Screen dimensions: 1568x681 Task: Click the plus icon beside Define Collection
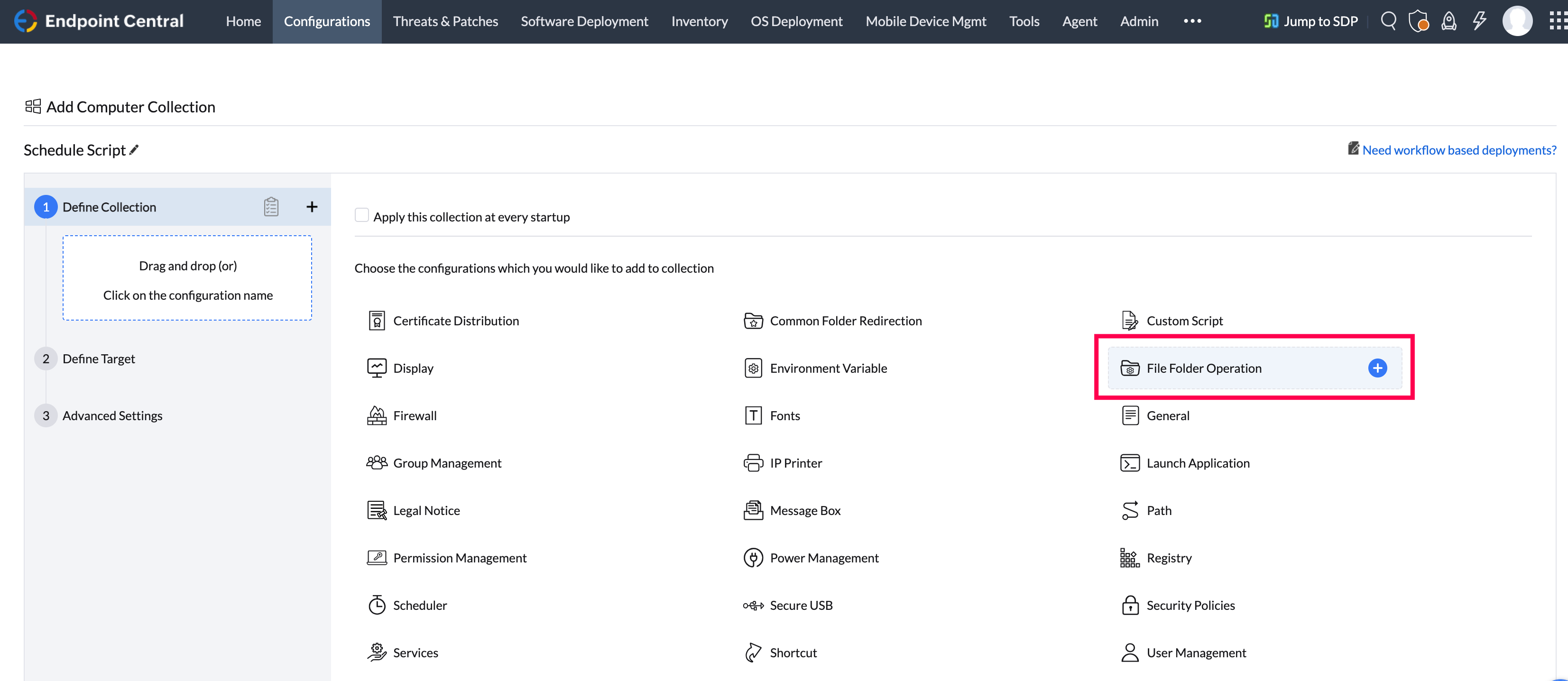(x=312, y=207)
